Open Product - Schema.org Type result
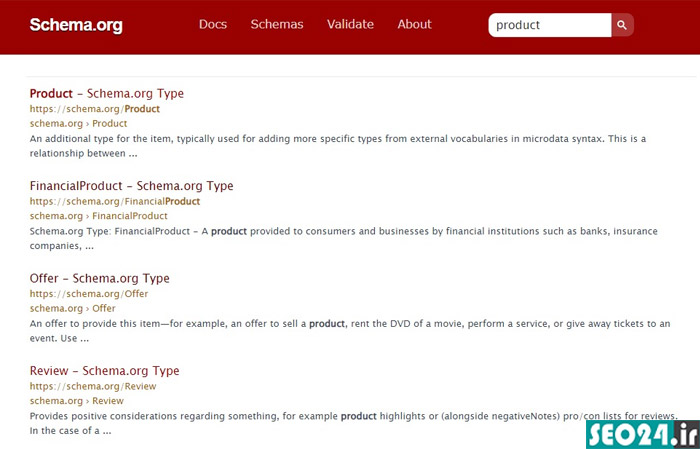The image size is (700, 449). pos(107,93)
